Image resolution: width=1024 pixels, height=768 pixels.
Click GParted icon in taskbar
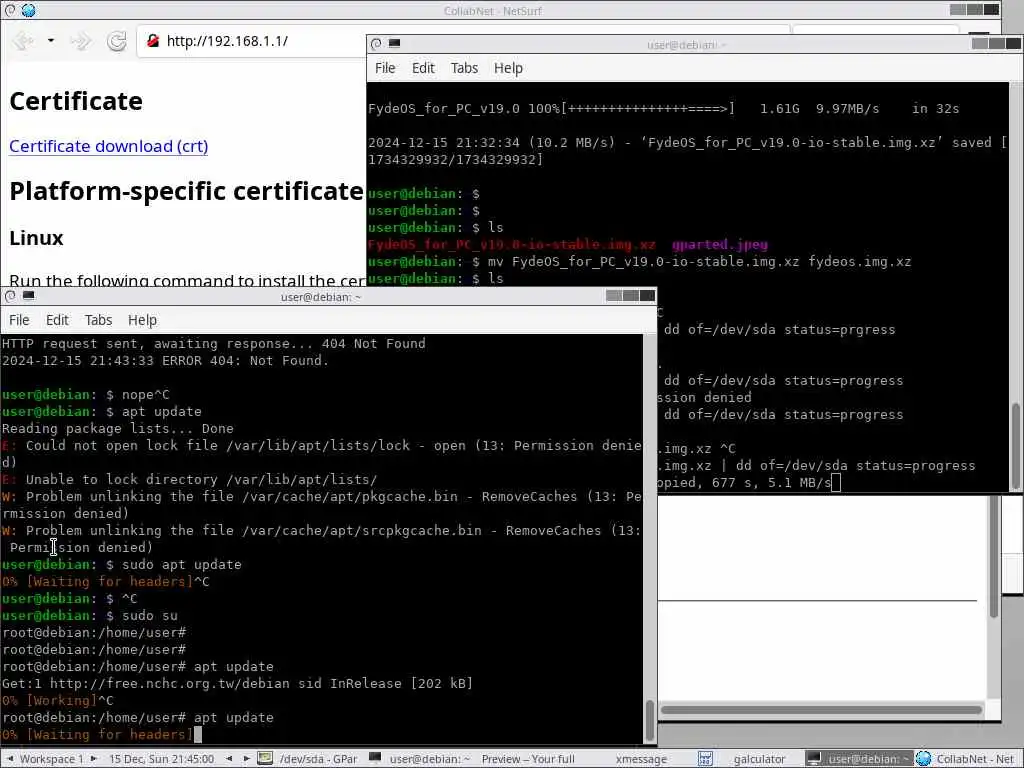click(264, 759)
